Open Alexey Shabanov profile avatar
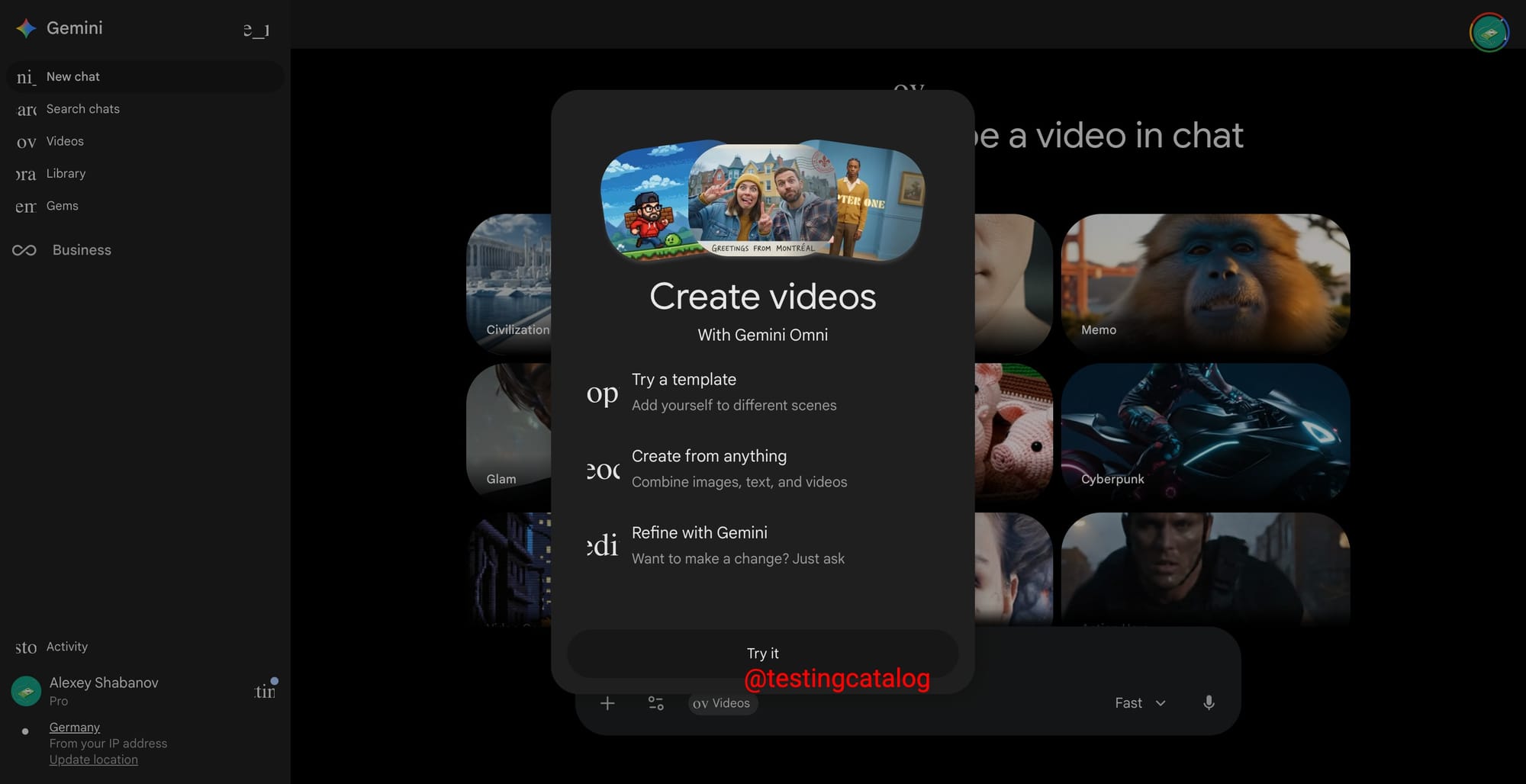 point(26,691)
